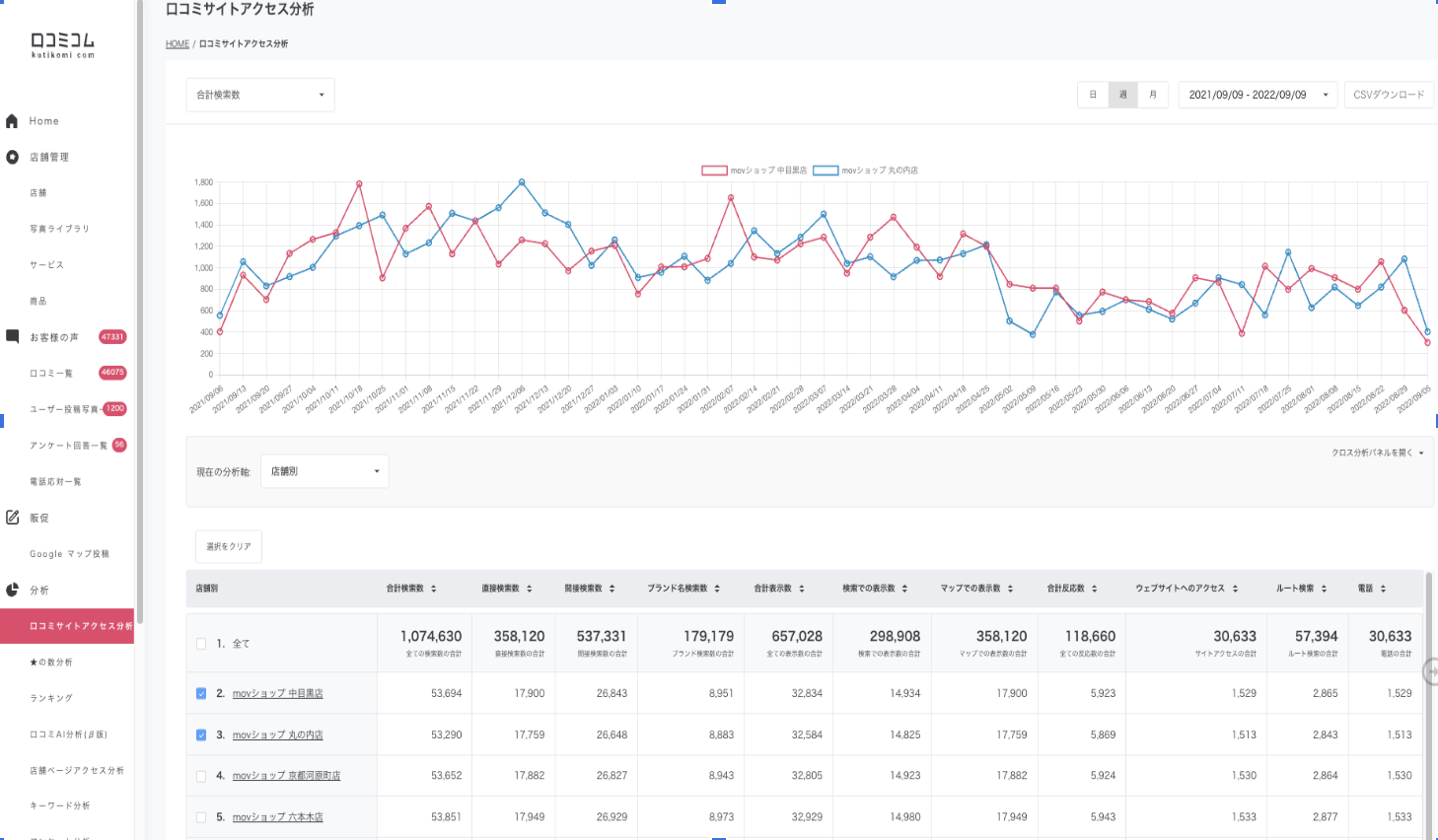The height and width of the screenshot is (840, 1438).
Task: Click the お客様の声 speech bubble icon
Action: pos(12,336)
